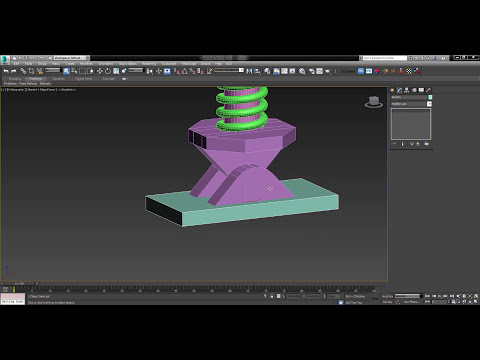Activate Select and Rotate tool

pyautogui.click(x=108, y=71)
